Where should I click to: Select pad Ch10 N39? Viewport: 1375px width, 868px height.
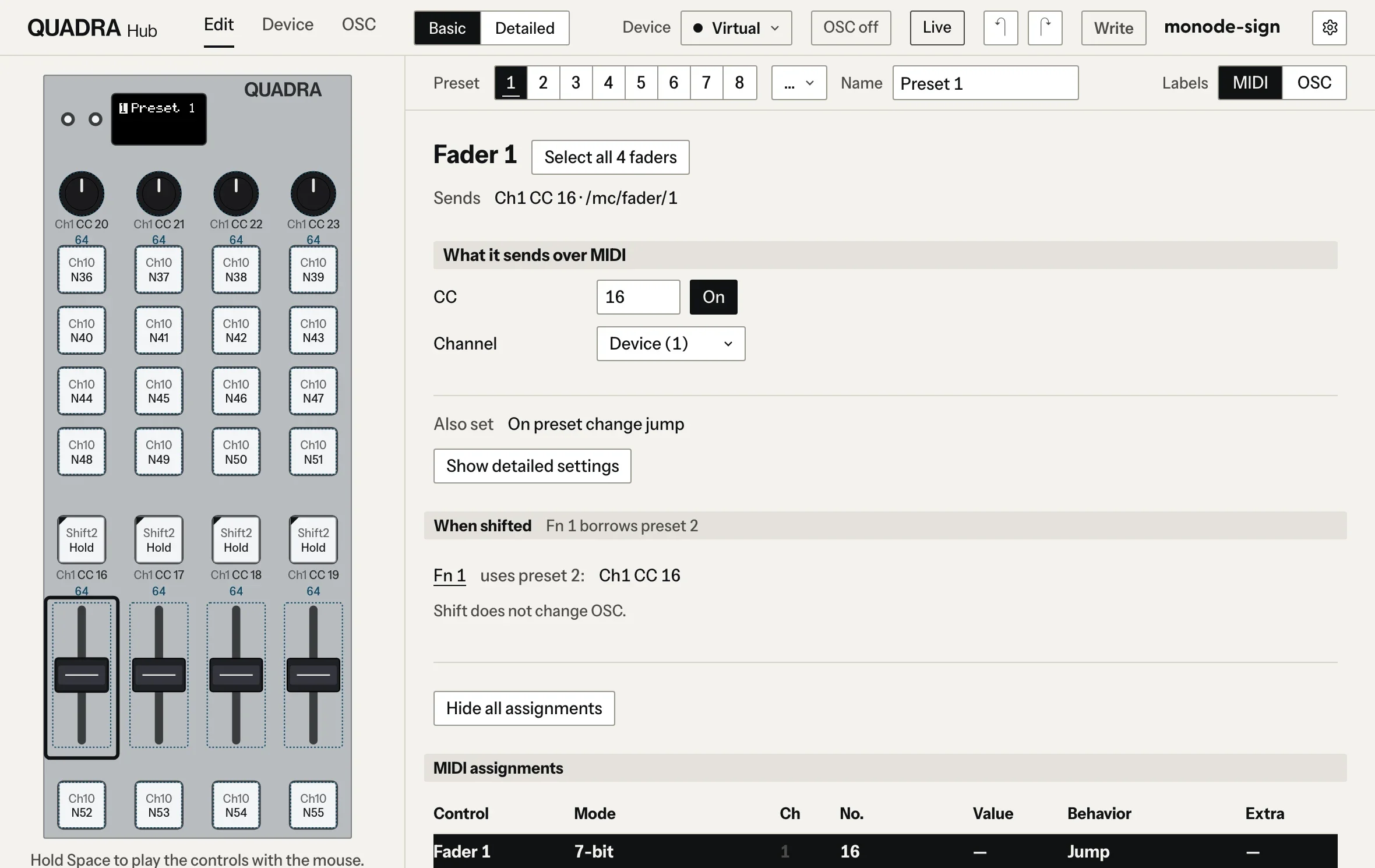tap(313, 270)
